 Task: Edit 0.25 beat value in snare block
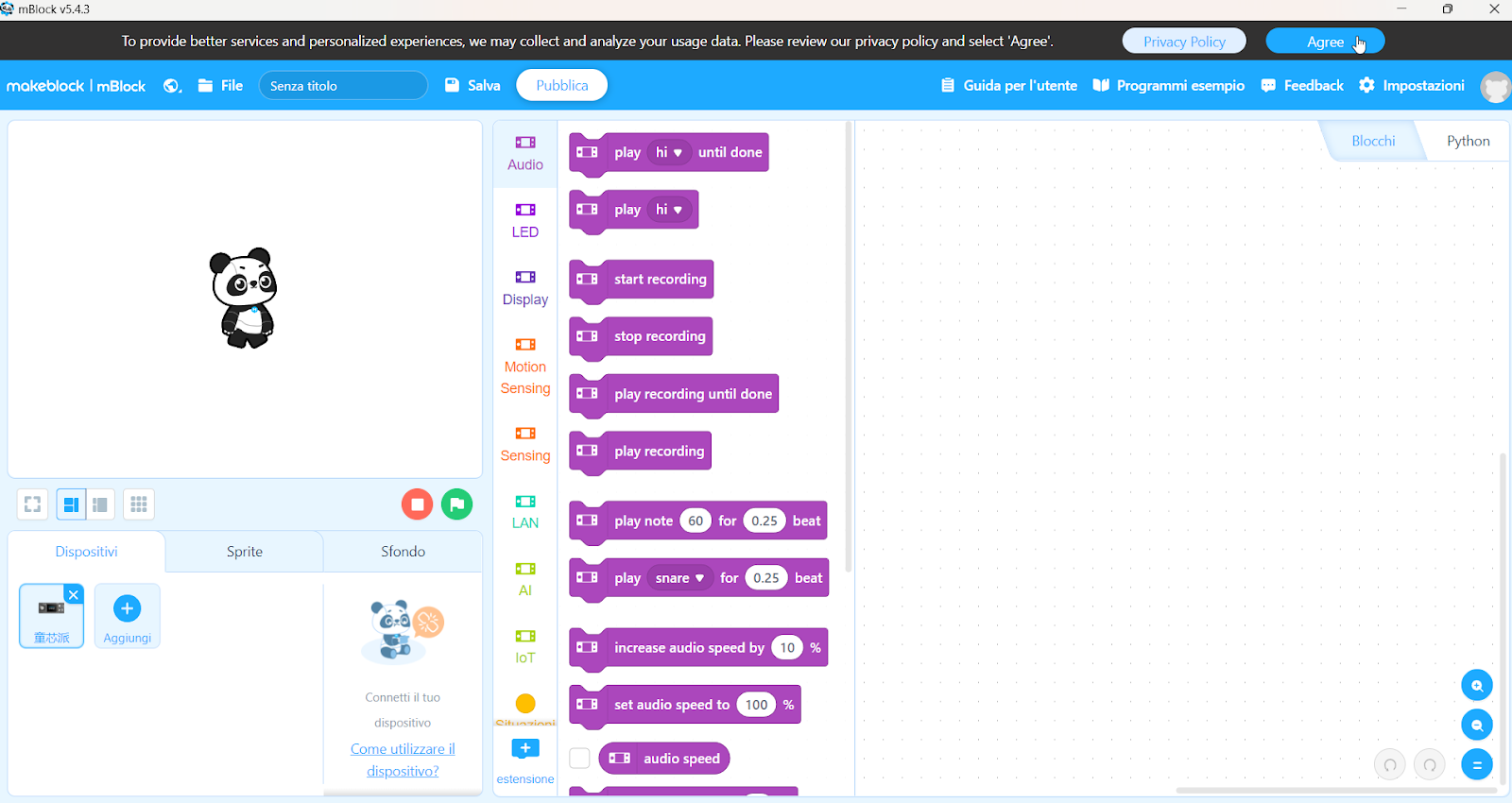(x=766, y=578)
